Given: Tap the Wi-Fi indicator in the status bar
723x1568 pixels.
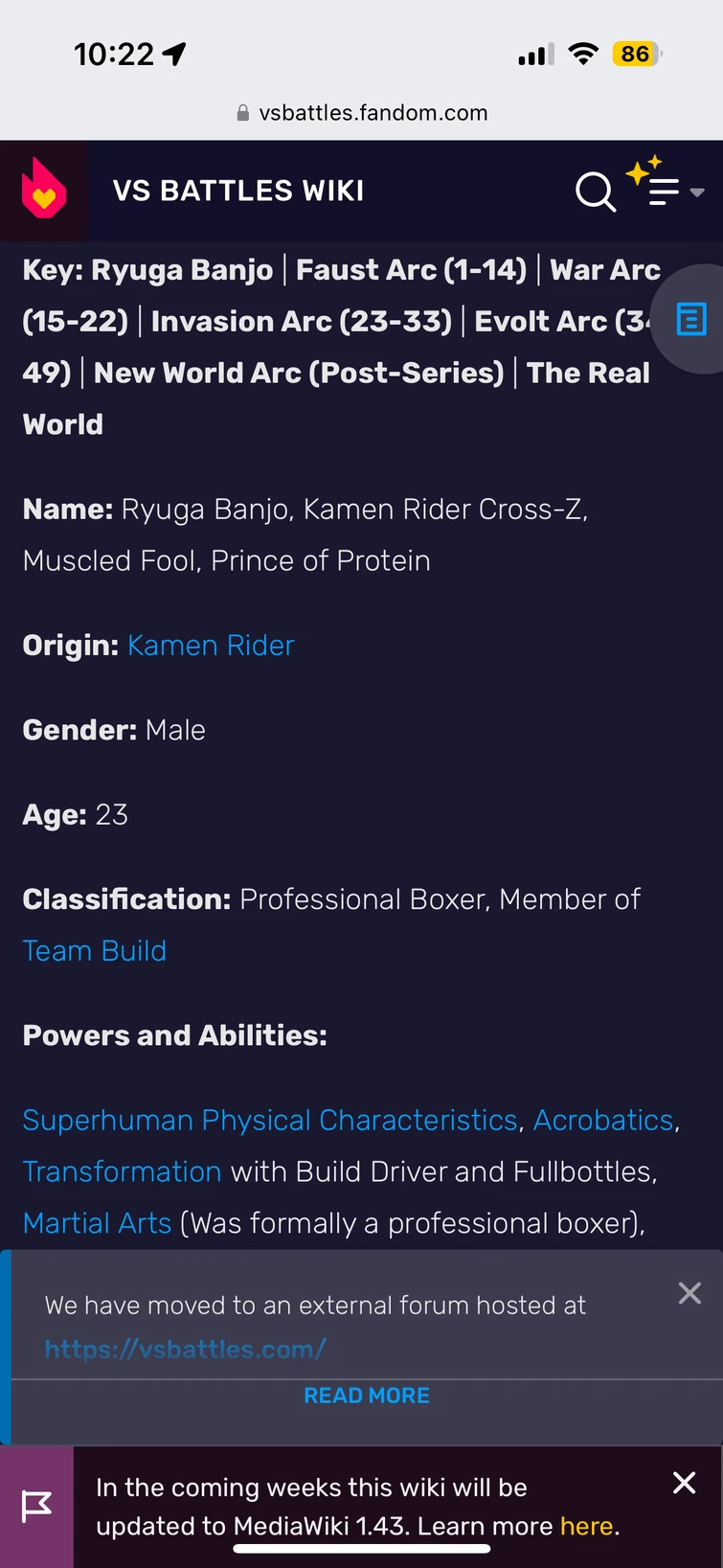Looking at the screenshot, I should pos(583,54).
